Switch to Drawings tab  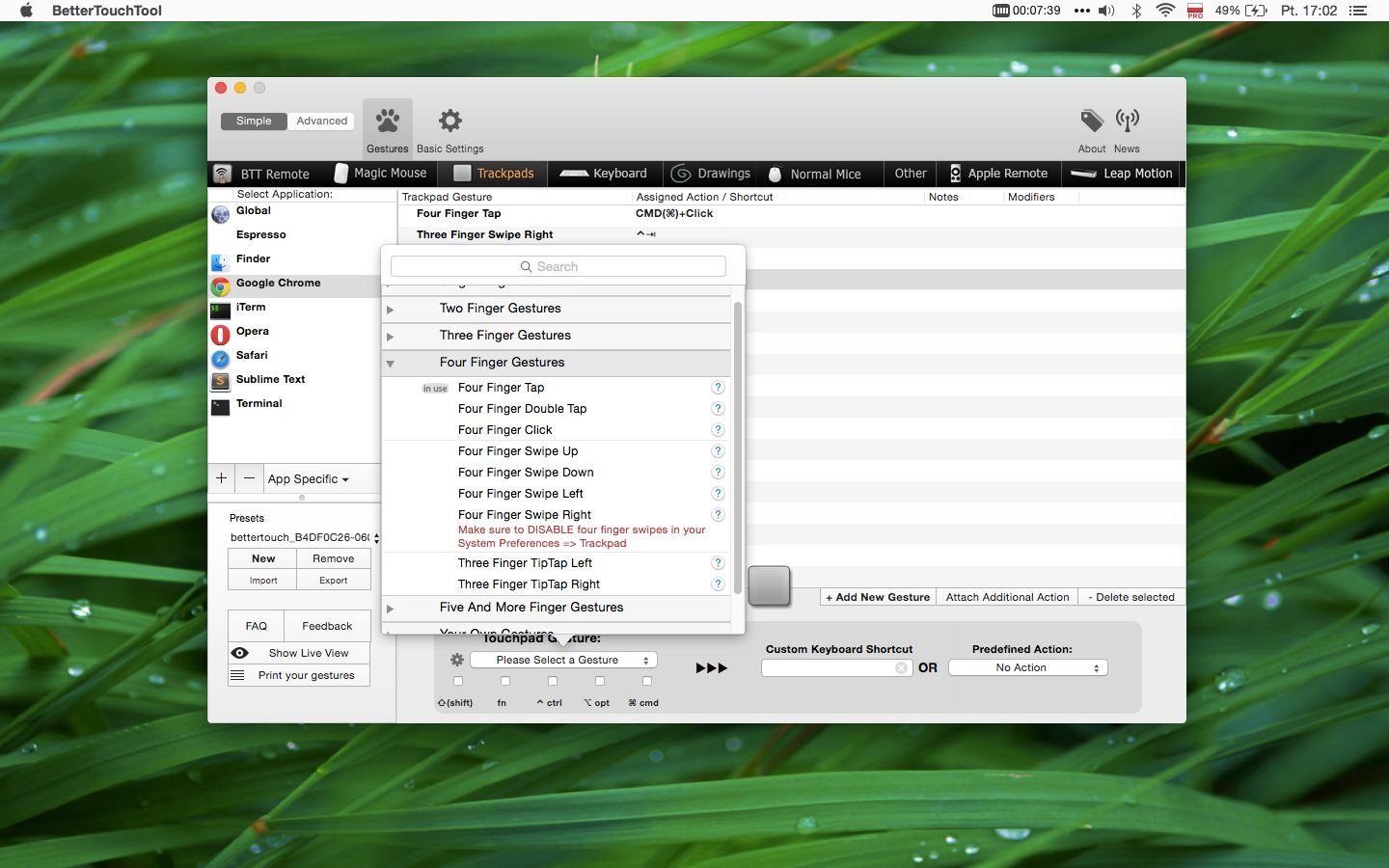pyautogui.click(x=711, y=174)
